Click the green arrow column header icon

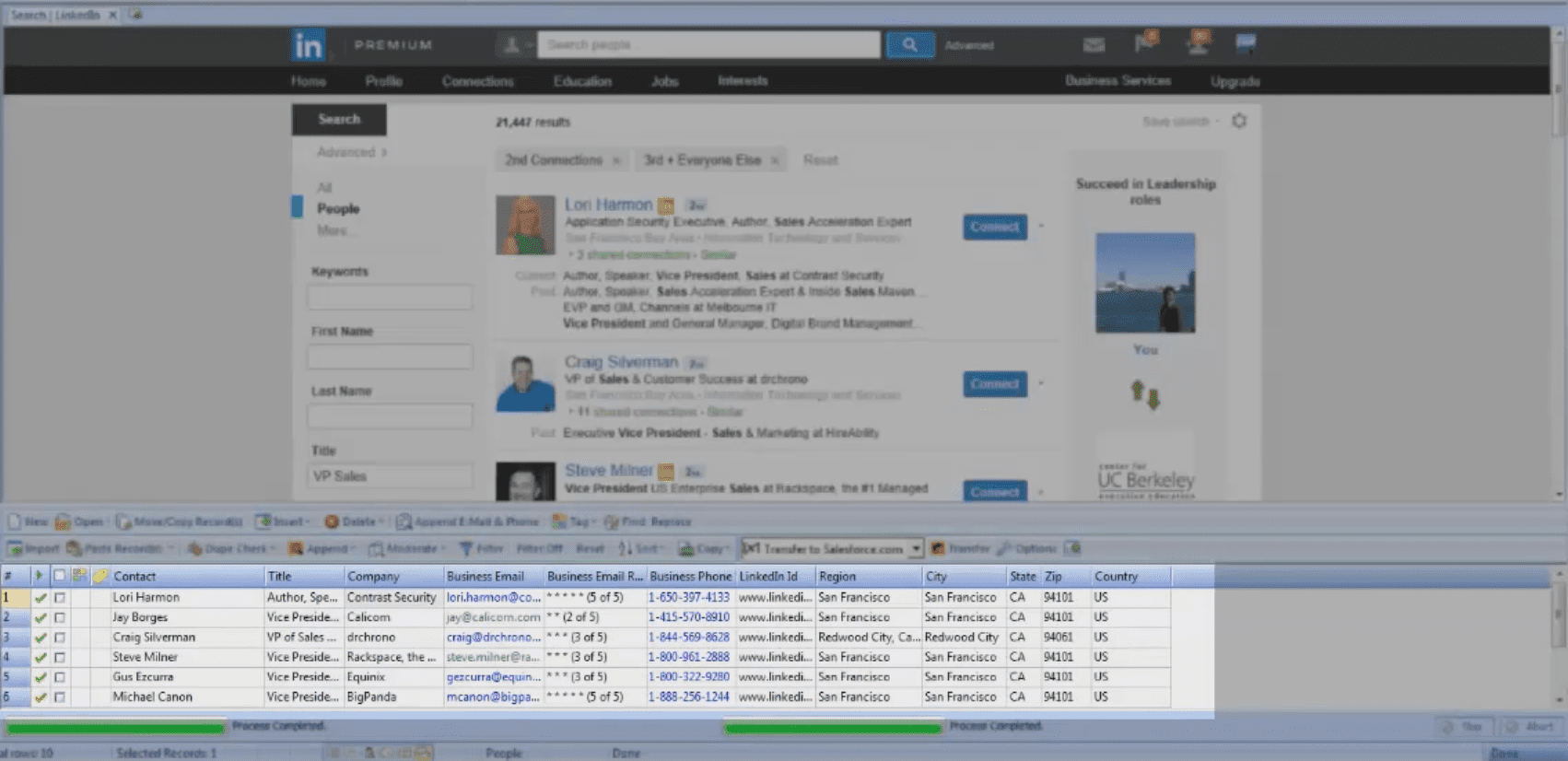pos(39,576)
